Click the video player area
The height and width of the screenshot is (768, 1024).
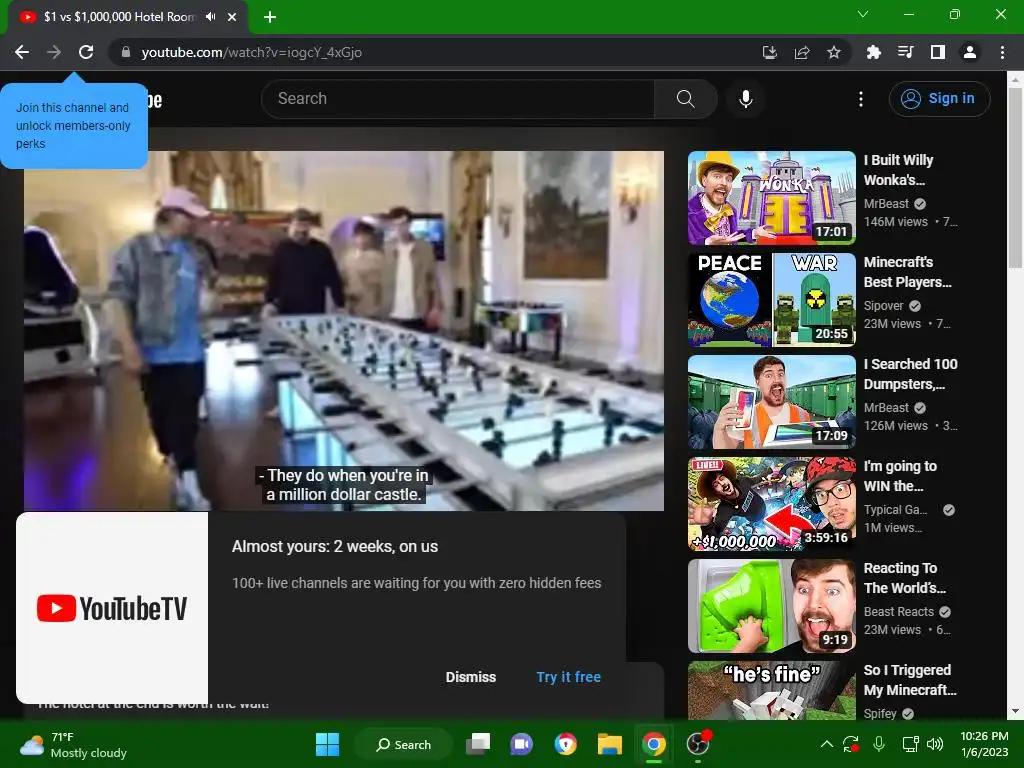pos(344,330)
